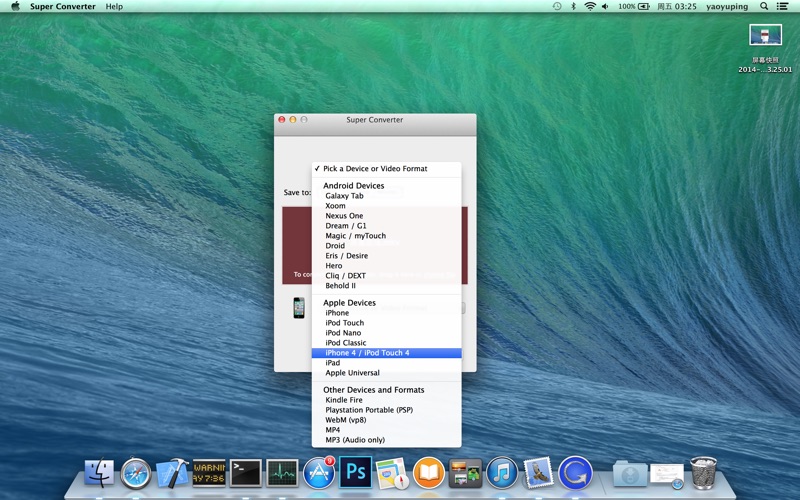Open the Super Converter app menu

(x=63, y=7)
